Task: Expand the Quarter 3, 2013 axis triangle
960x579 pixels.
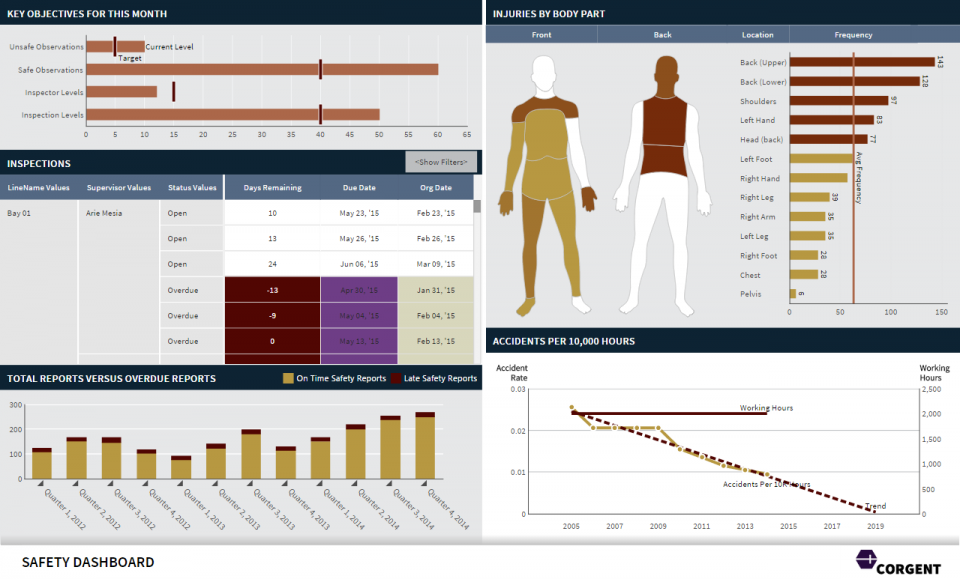Action: point(250,484)
